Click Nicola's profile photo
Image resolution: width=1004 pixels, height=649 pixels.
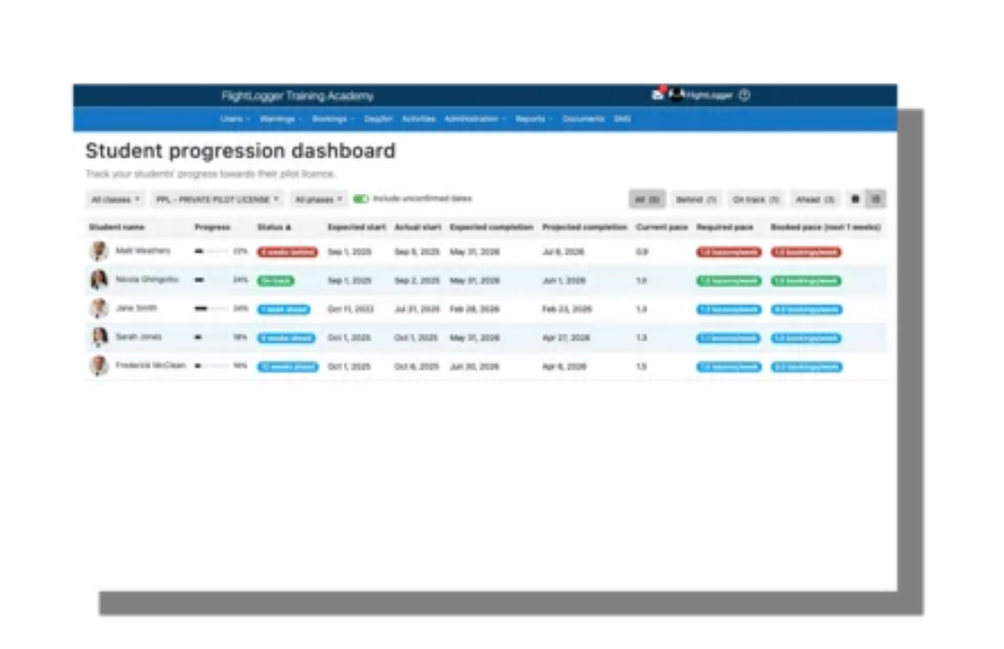[x=99, y=280]
